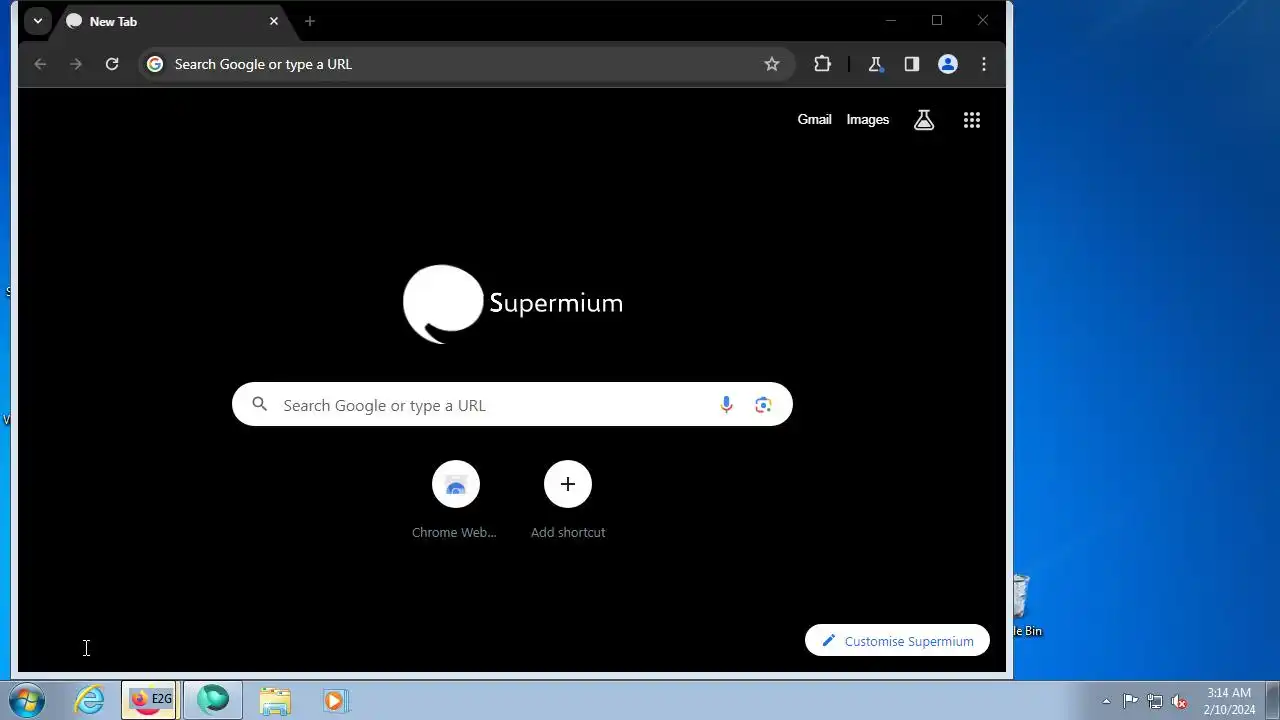Bookmark this tab with star icon

pyautogui.click(x=772, y=64)
